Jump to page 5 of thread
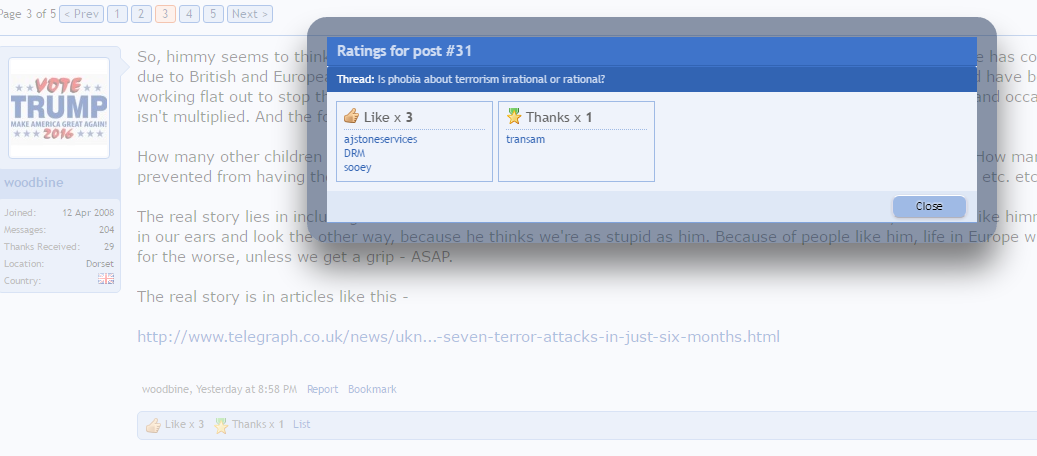 pyautogui.click(x=213, y=14)
